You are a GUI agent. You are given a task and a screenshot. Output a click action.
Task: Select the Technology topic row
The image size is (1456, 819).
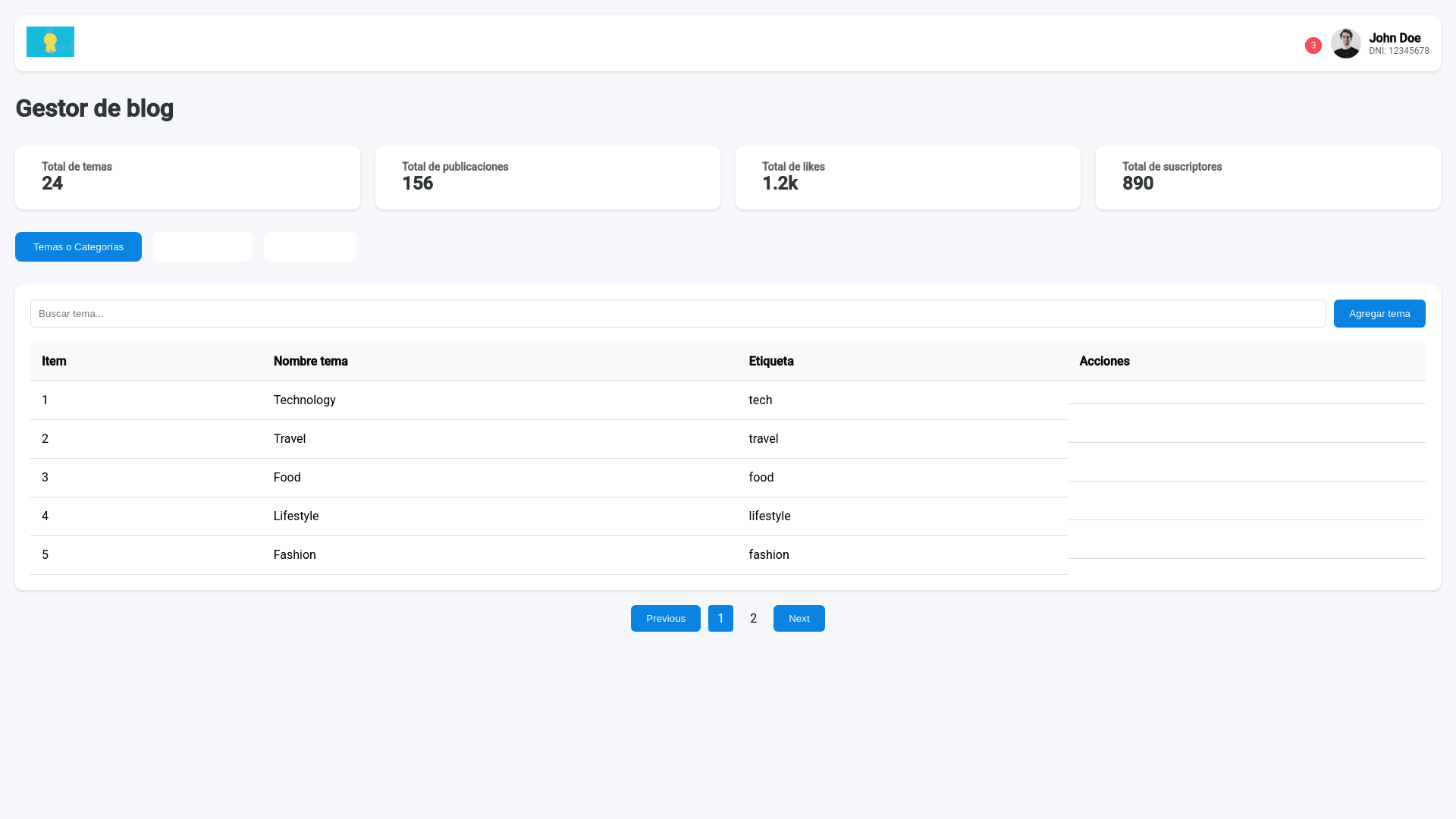pyautogui.click(x=304, y=400)
